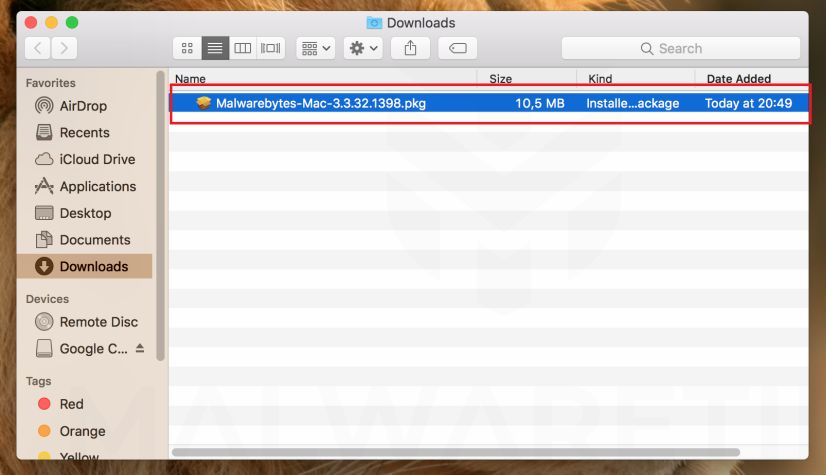Viewport: 826px width, 475px height.
Task: Click the Edit Tags toolbar button
Action: tap(457, 48)
